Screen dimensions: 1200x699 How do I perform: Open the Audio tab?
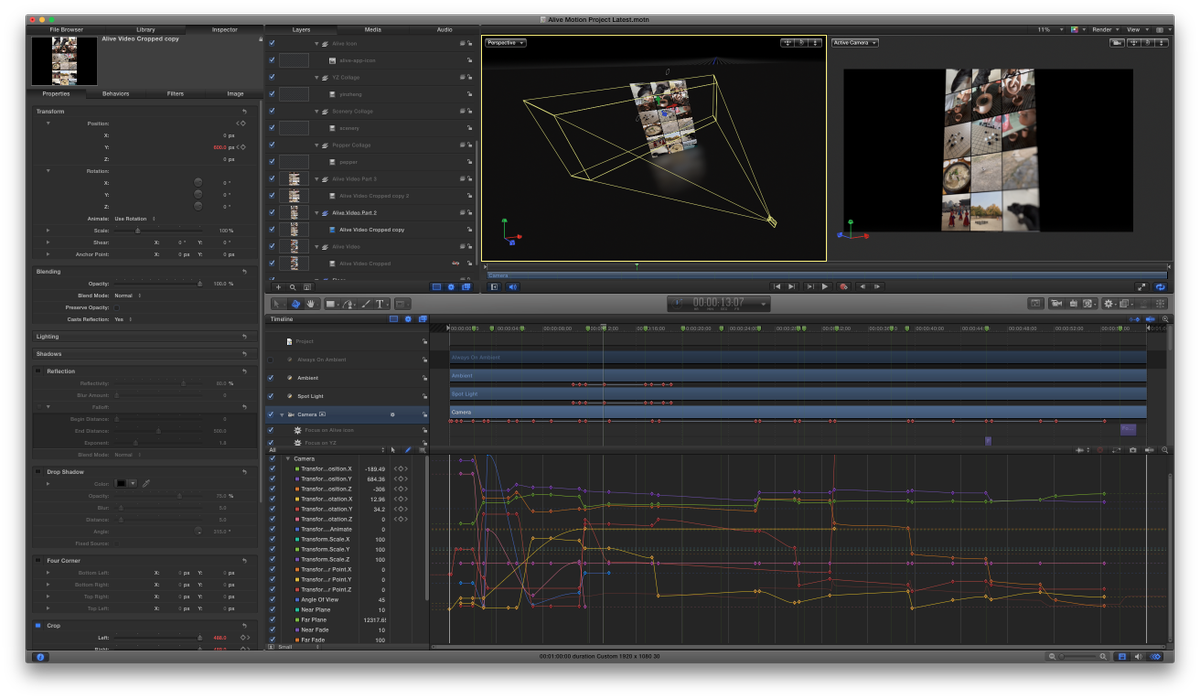(445, 30)
